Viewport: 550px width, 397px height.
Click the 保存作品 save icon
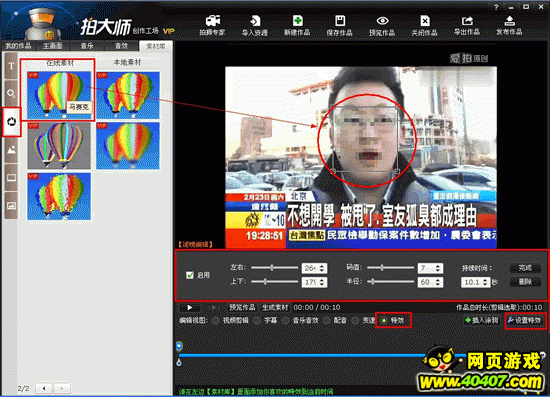[x=340, y=21]
